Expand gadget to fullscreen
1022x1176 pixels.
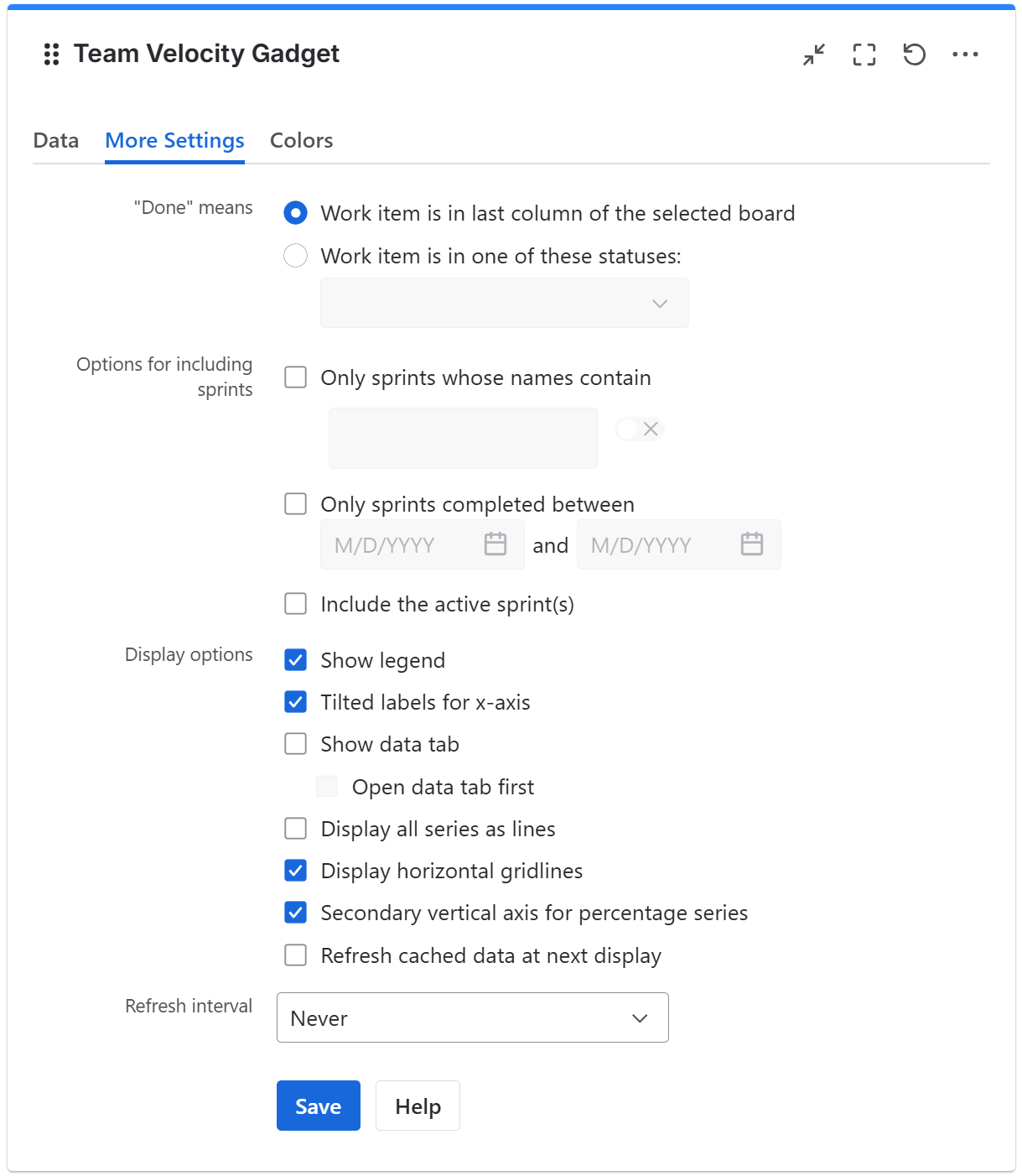[864, 54]
